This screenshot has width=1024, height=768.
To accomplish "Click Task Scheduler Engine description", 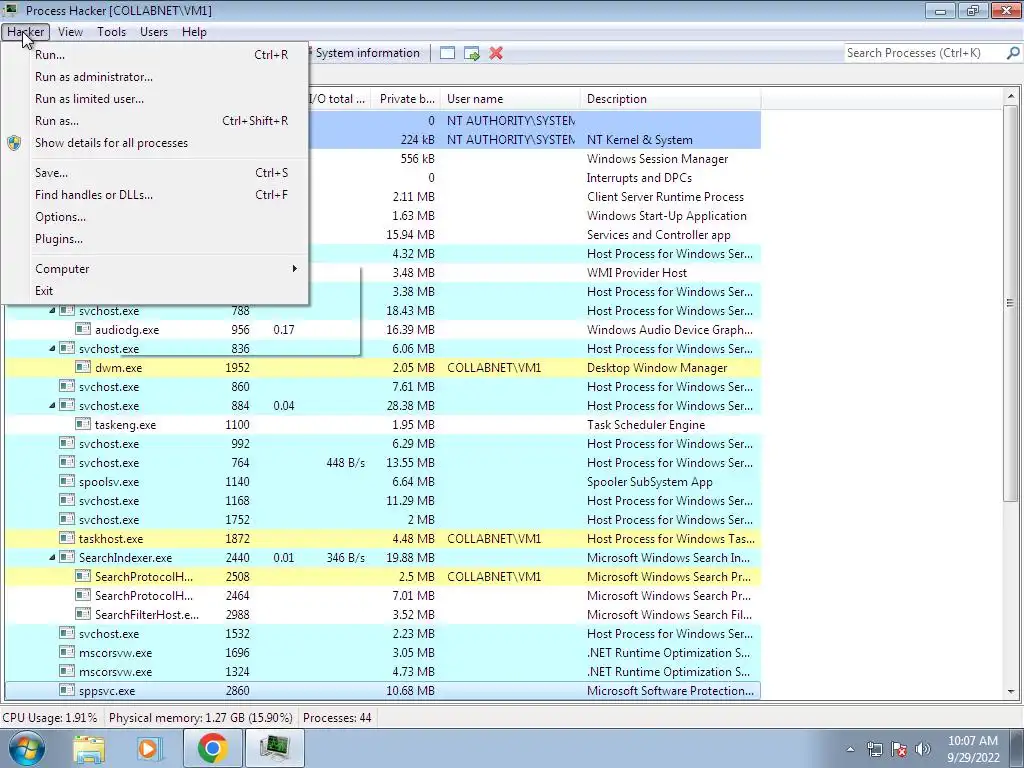I will (x=646, y=425).
